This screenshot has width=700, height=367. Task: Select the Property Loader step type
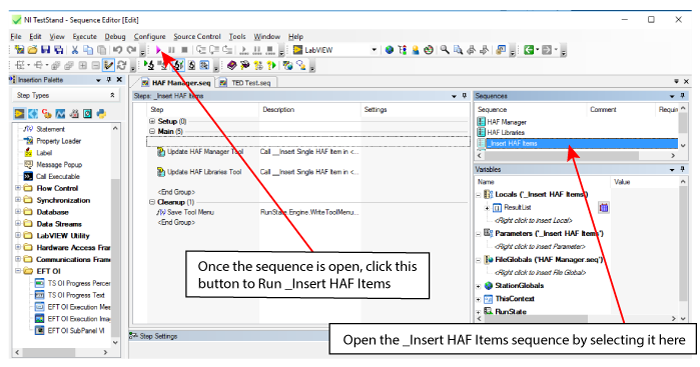53,141
